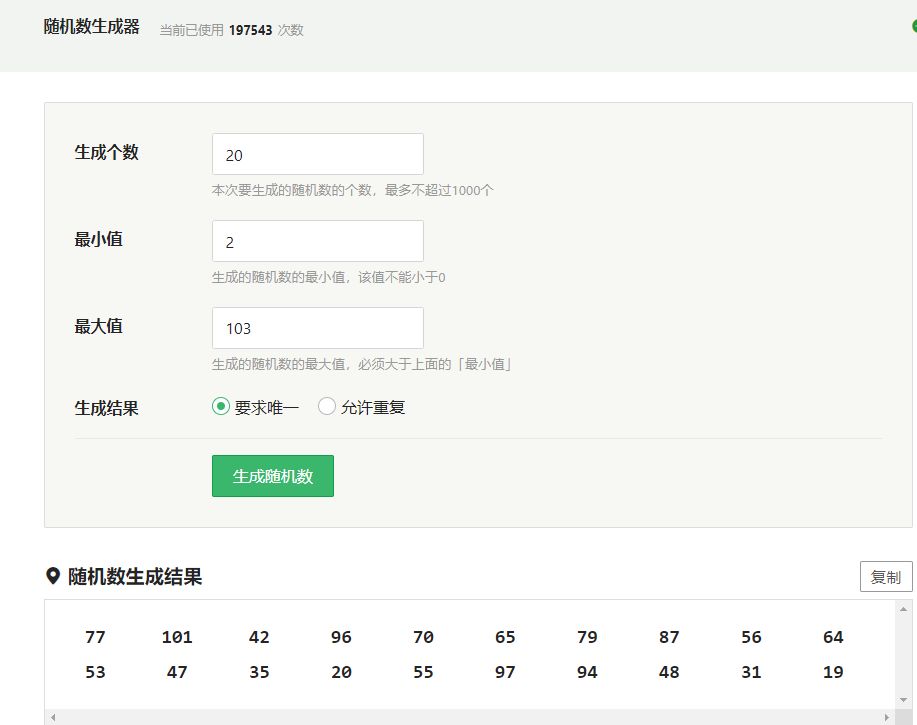Copy results with the 复制 button
Viewport: 917px width, 725px height.
[886, 577]
